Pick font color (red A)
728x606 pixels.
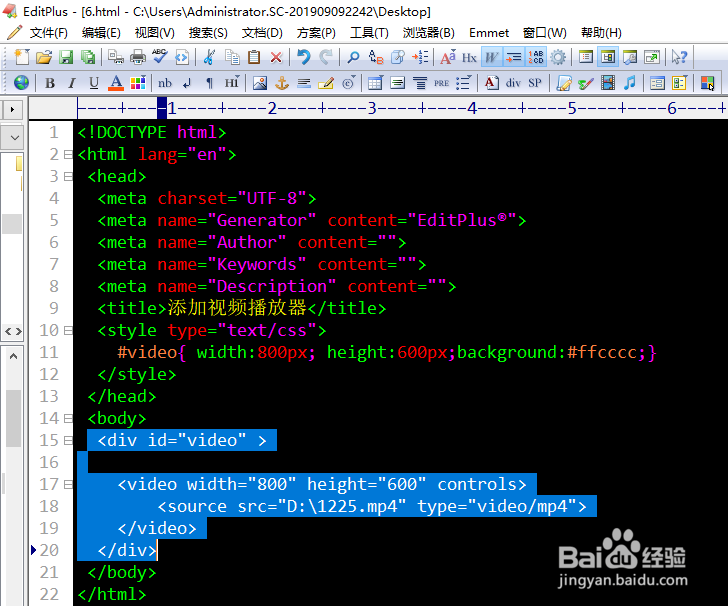(x=116, y=83)
